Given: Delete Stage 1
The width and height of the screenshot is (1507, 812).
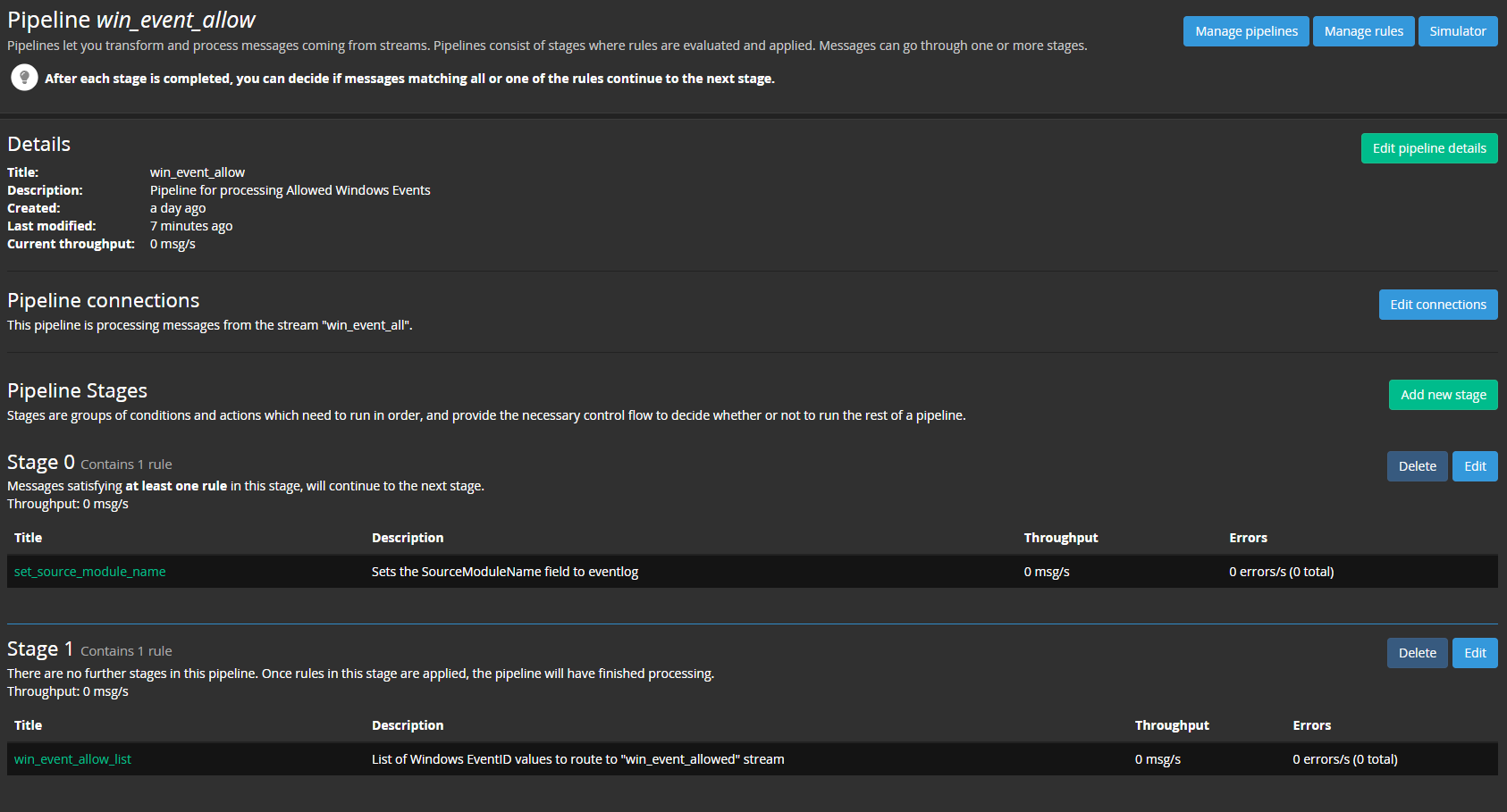Looking at the screenshot, I should (1417, 653).
